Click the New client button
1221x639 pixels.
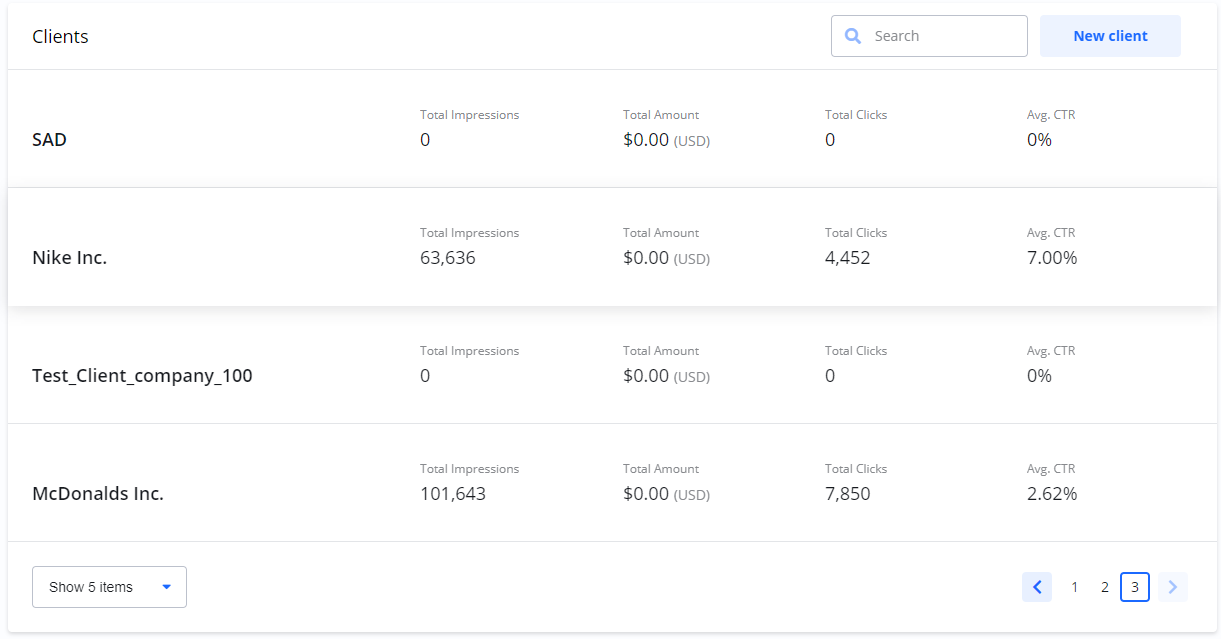point(1110,36)
